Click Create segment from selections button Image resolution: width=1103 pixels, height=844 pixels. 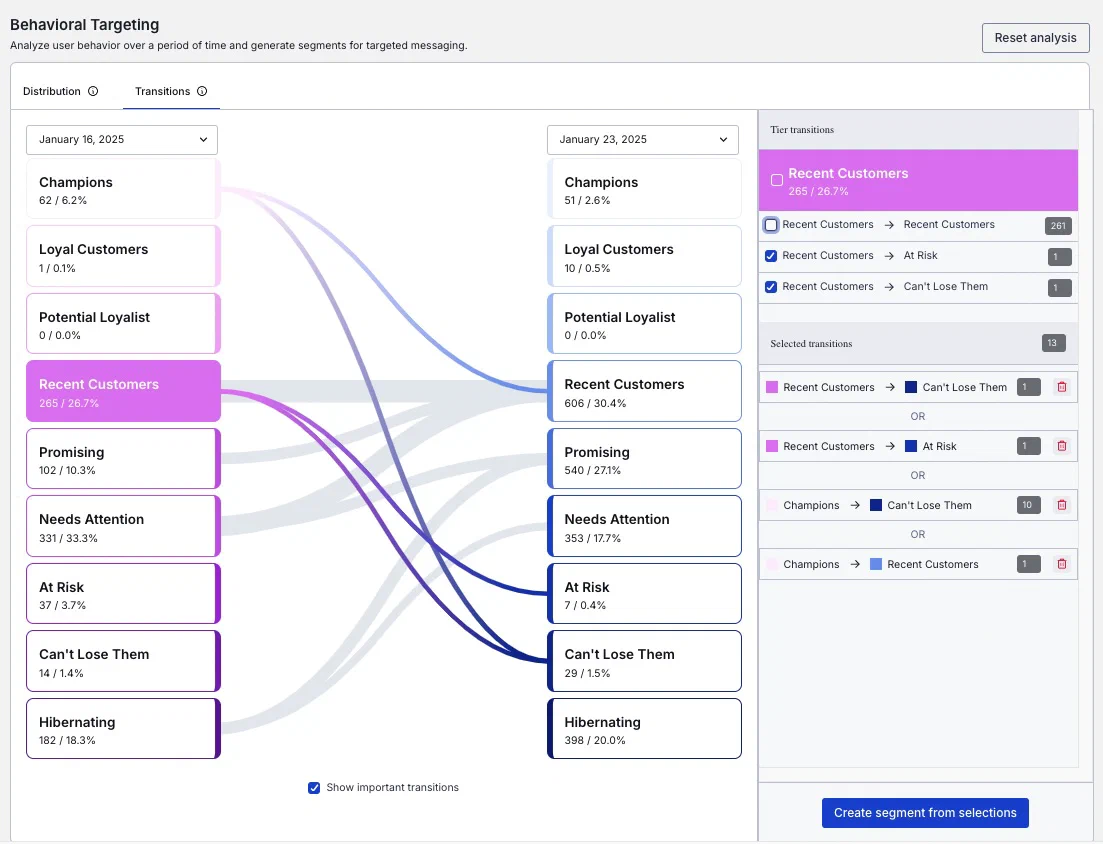(924, 813)
